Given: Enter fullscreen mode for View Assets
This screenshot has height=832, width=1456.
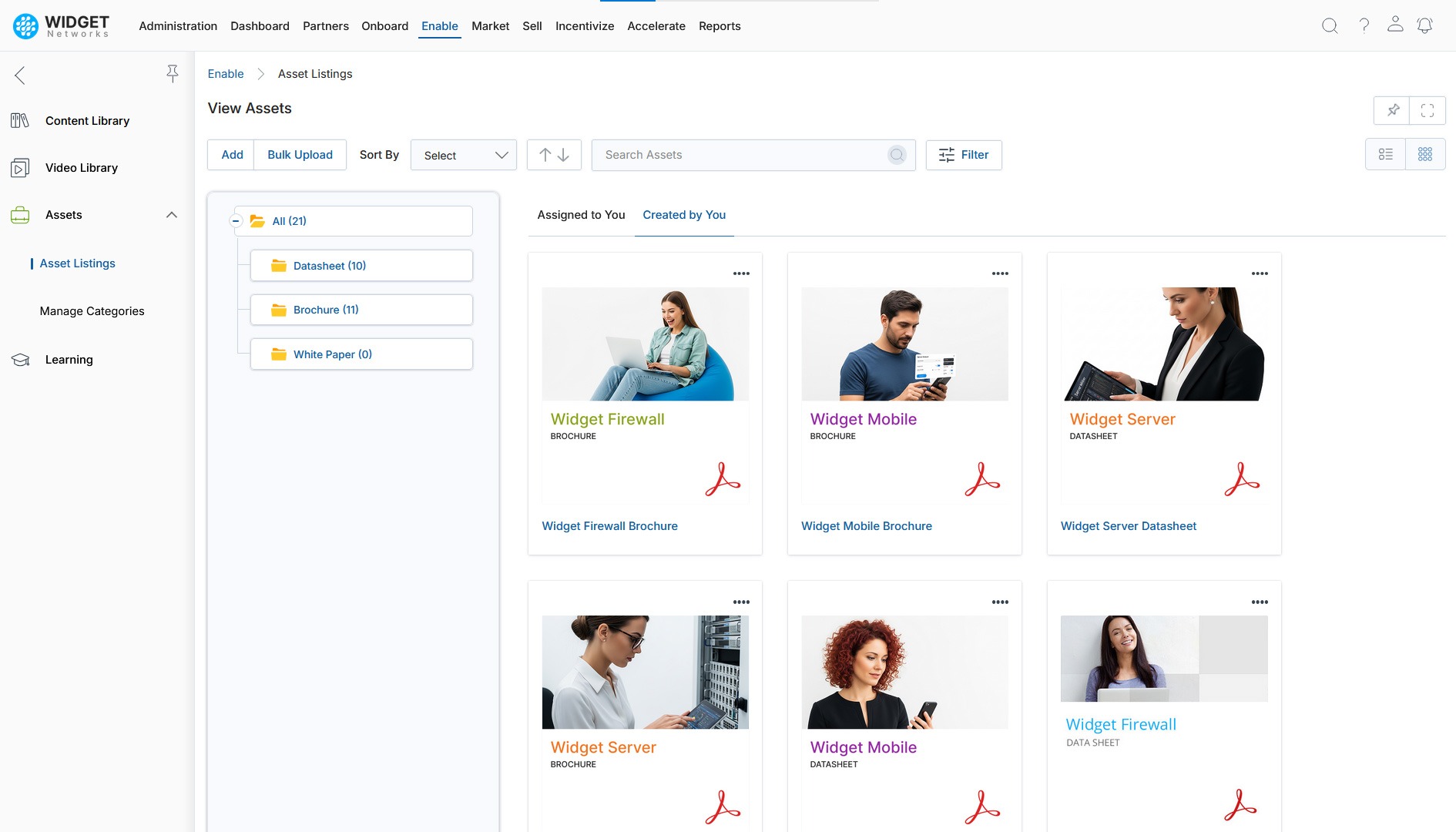Looking at the screenshot, I should pyautogui.click(x=1427, y=110).
